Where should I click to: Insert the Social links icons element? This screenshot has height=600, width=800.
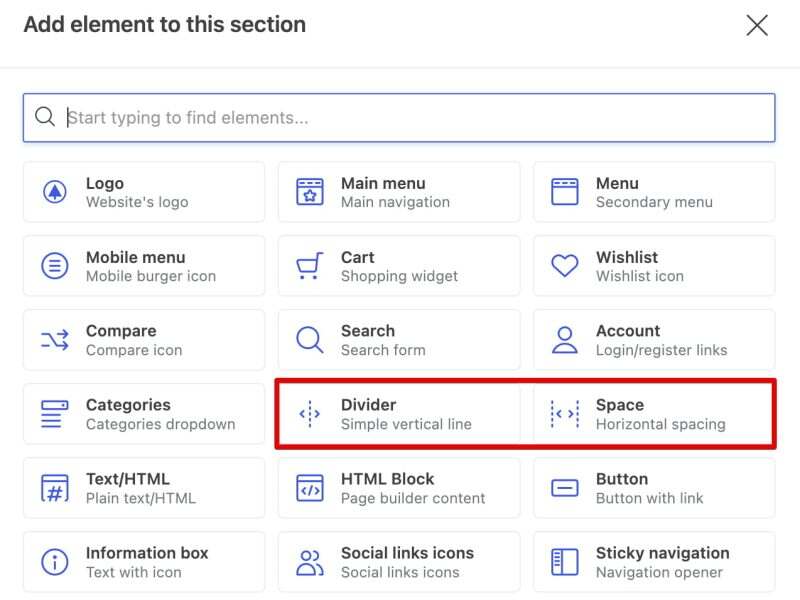point(399,562)
